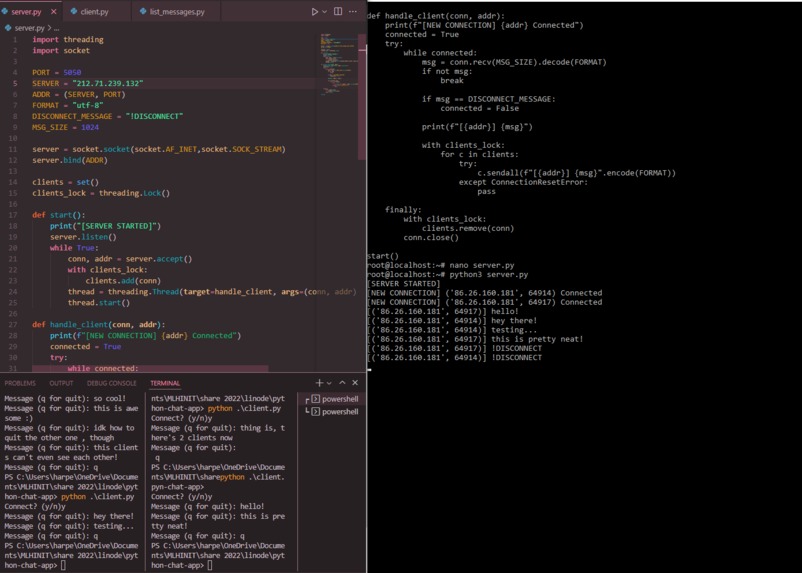This screenshot has height=573, width=802.
Task: Click '[SERVER STARTED]' in the SSH terminal window
Action: (403, 284)
